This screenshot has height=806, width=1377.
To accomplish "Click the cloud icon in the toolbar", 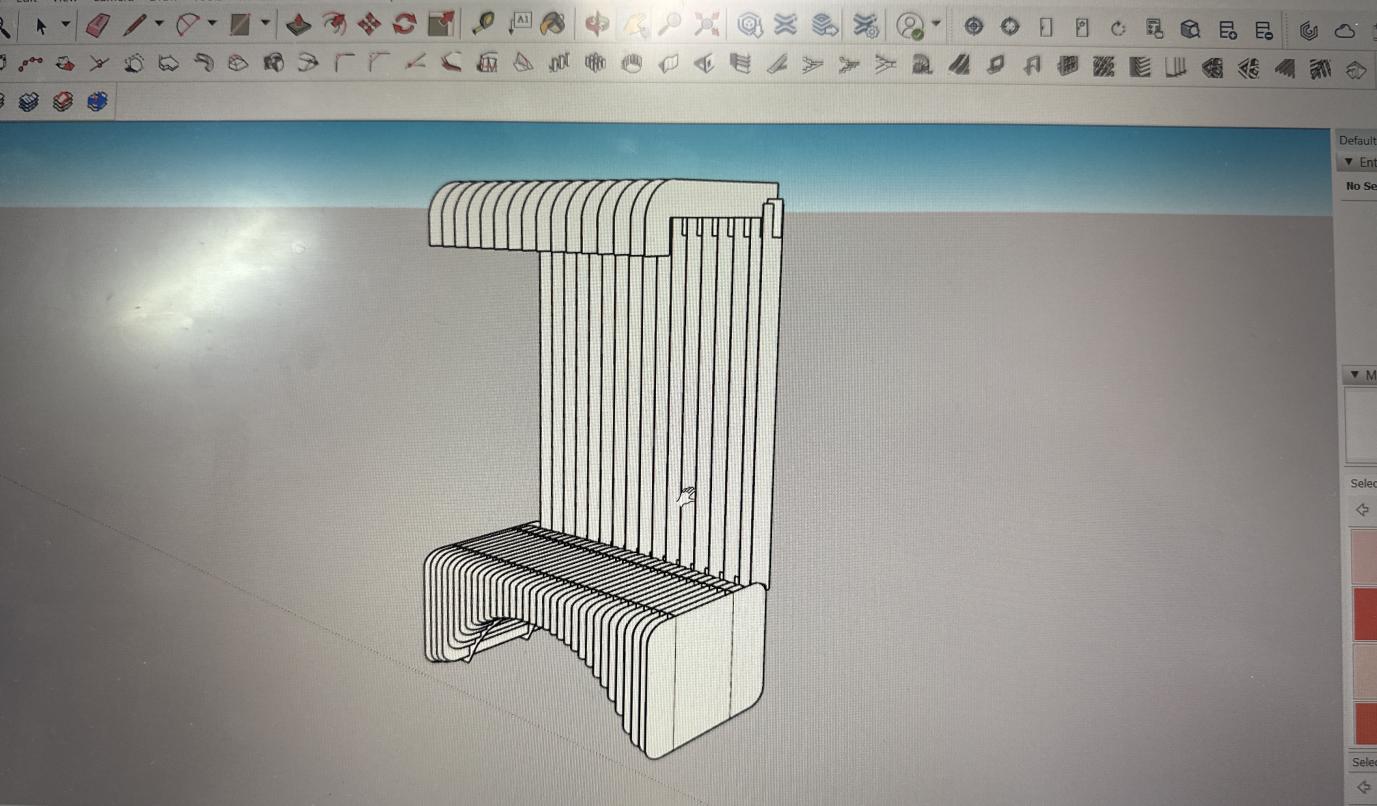I will coord(1345,32).
